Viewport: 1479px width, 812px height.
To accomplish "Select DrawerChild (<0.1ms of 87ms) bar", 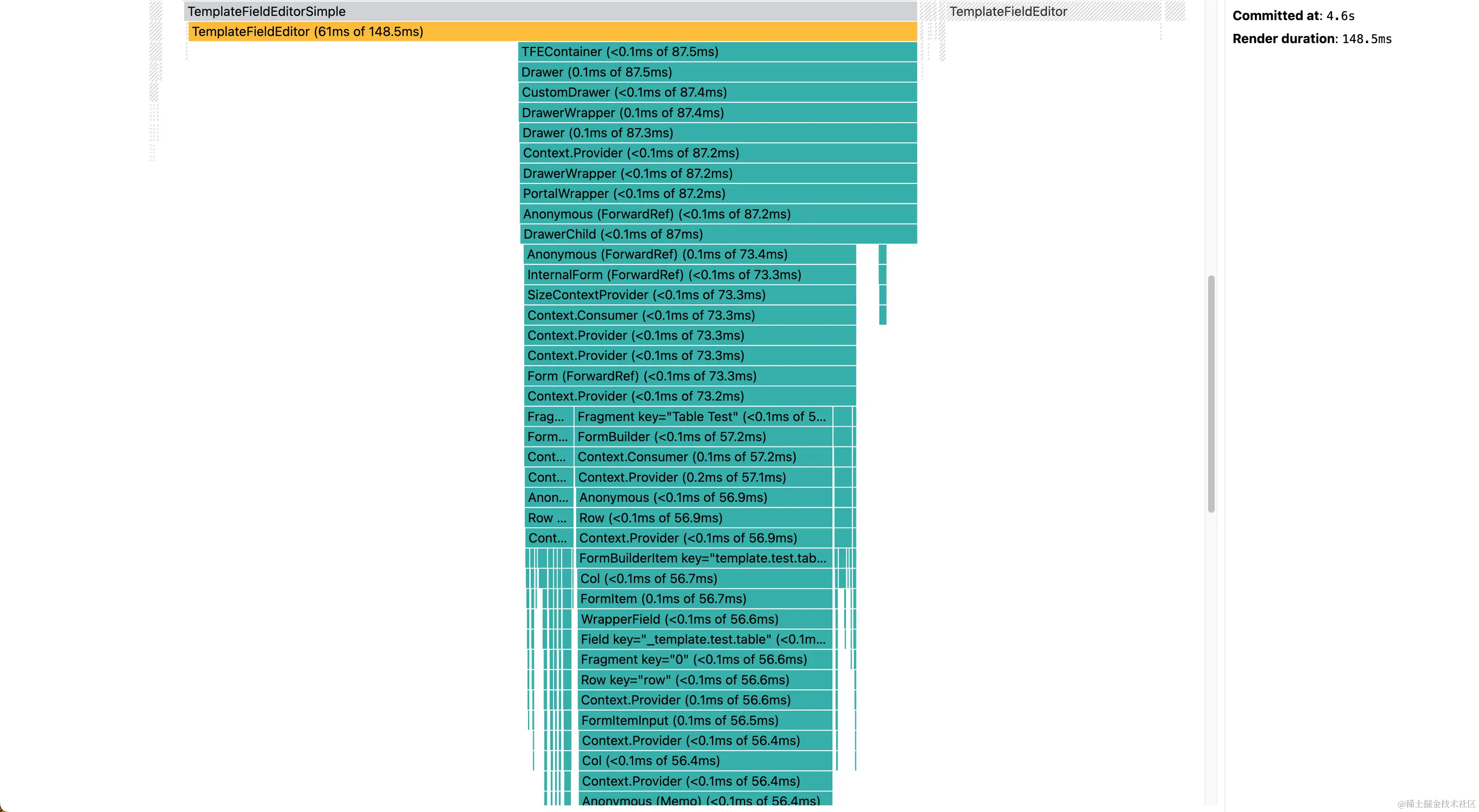I will tap(718, 234).
